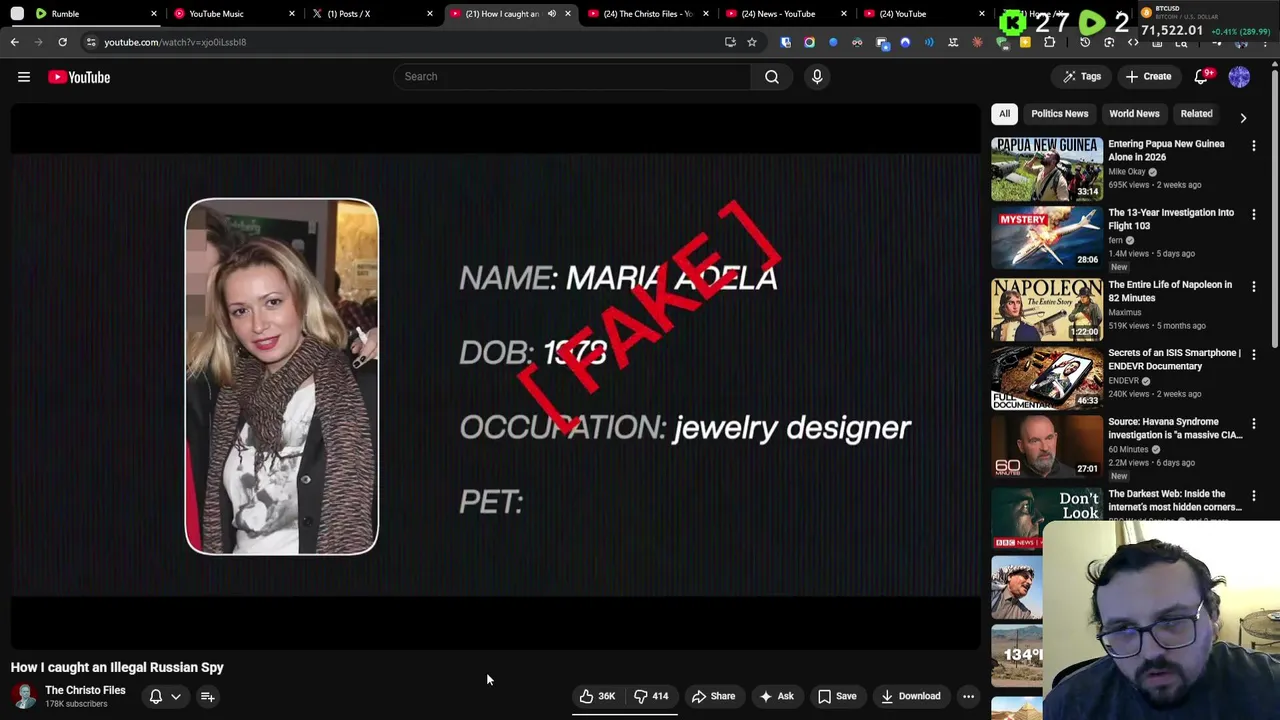Image resolution: width=1280 pixels, height=720 pixels.
Task: Open the Create menu
Action: 1148,77
